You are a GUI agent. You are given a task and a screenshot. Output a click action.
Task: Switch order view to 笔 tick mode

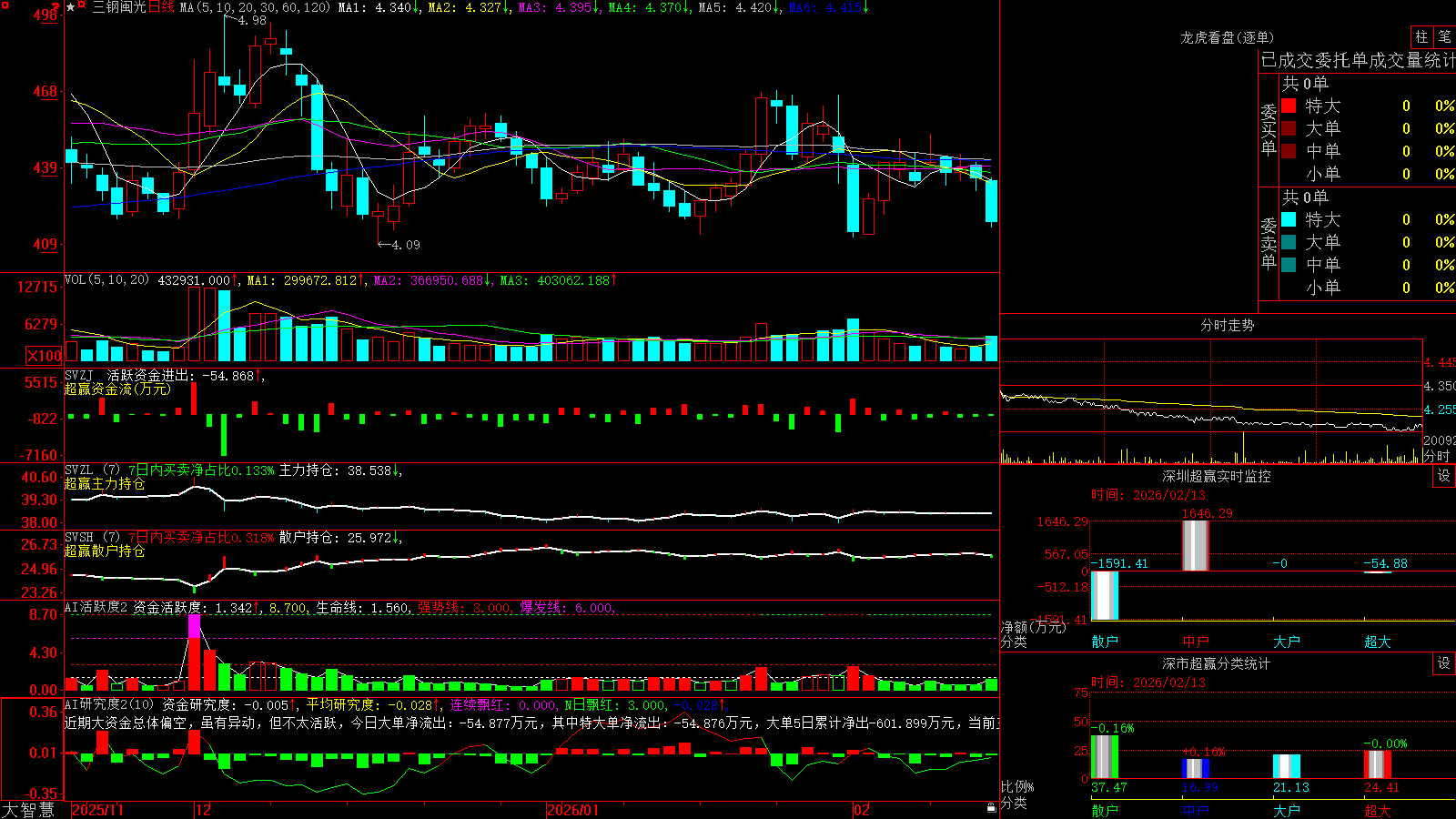coord(1444,36)
